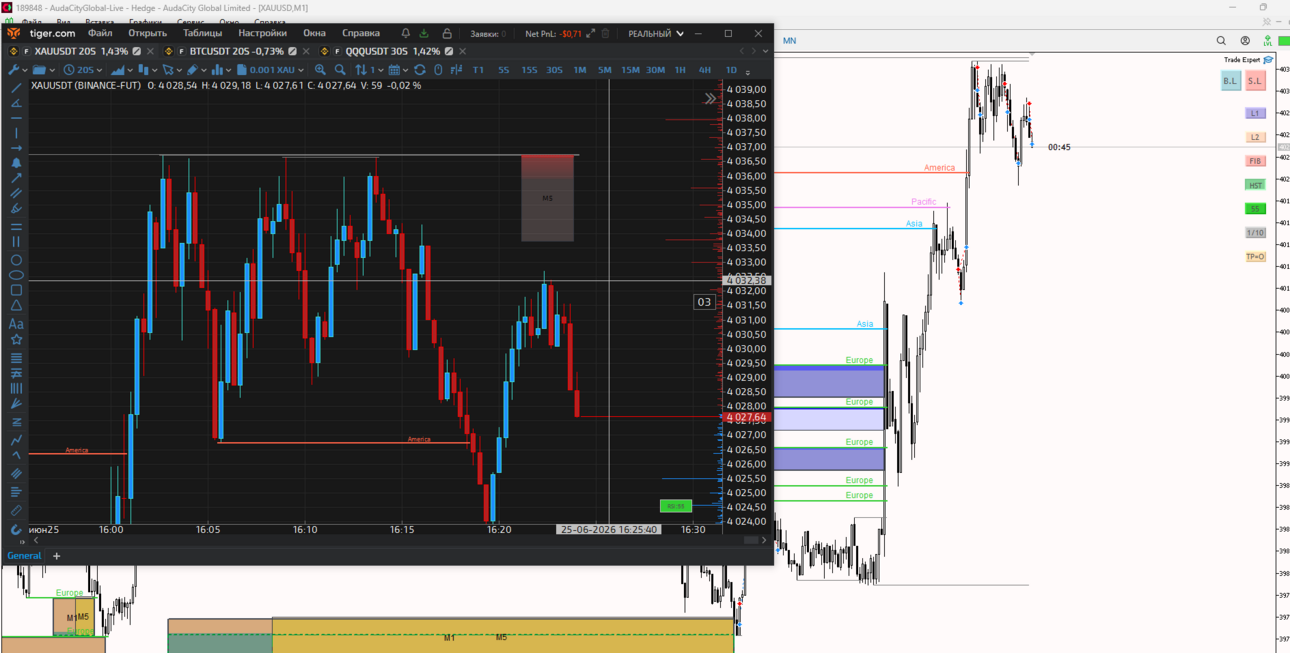This screenshot has height=653, width=1290.
Task: Add a price alert bell in sidebar
Action: tap(16, 163)
